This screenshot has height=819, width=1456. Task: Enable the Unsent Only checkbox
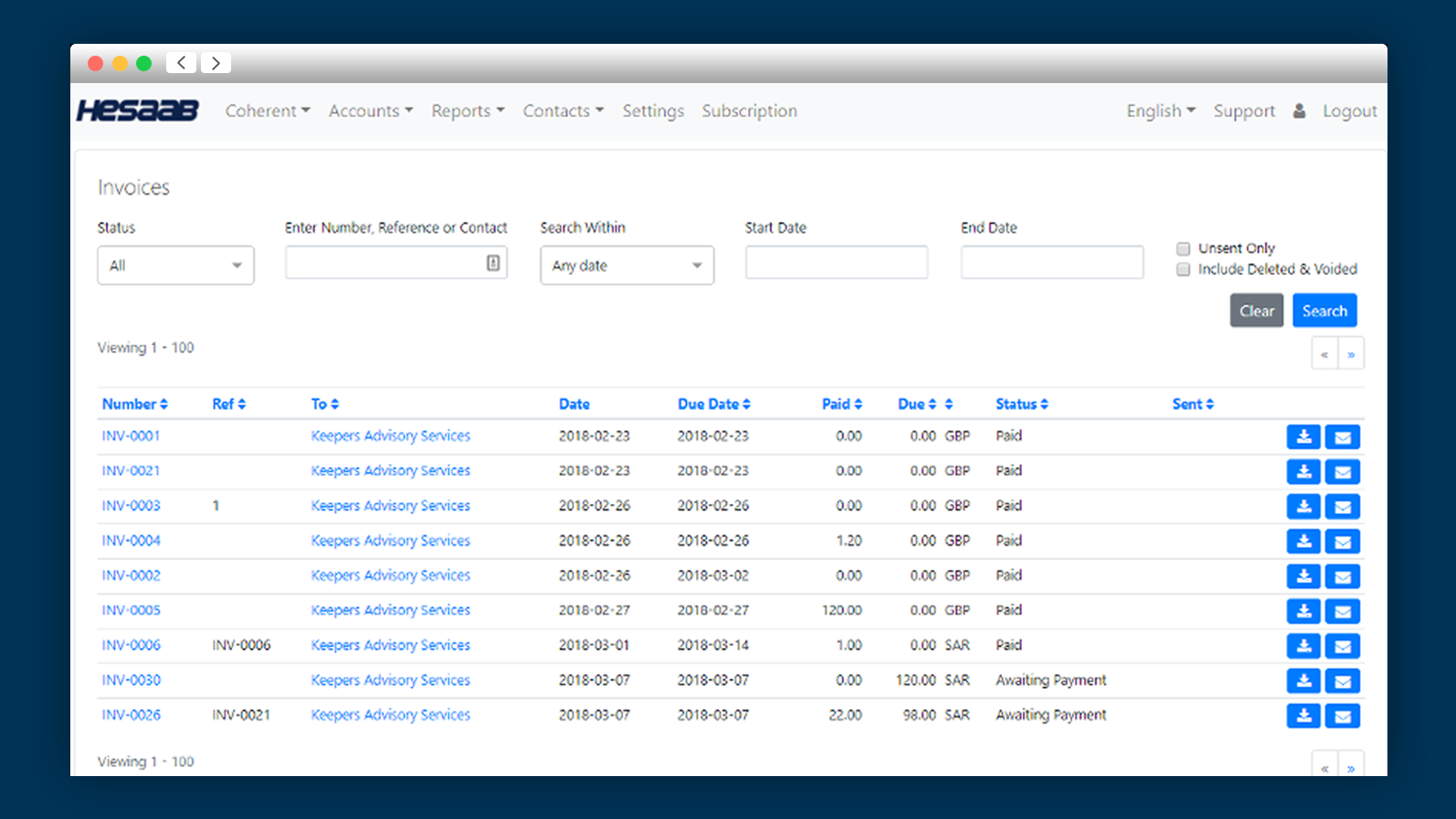pos(1183,248)
